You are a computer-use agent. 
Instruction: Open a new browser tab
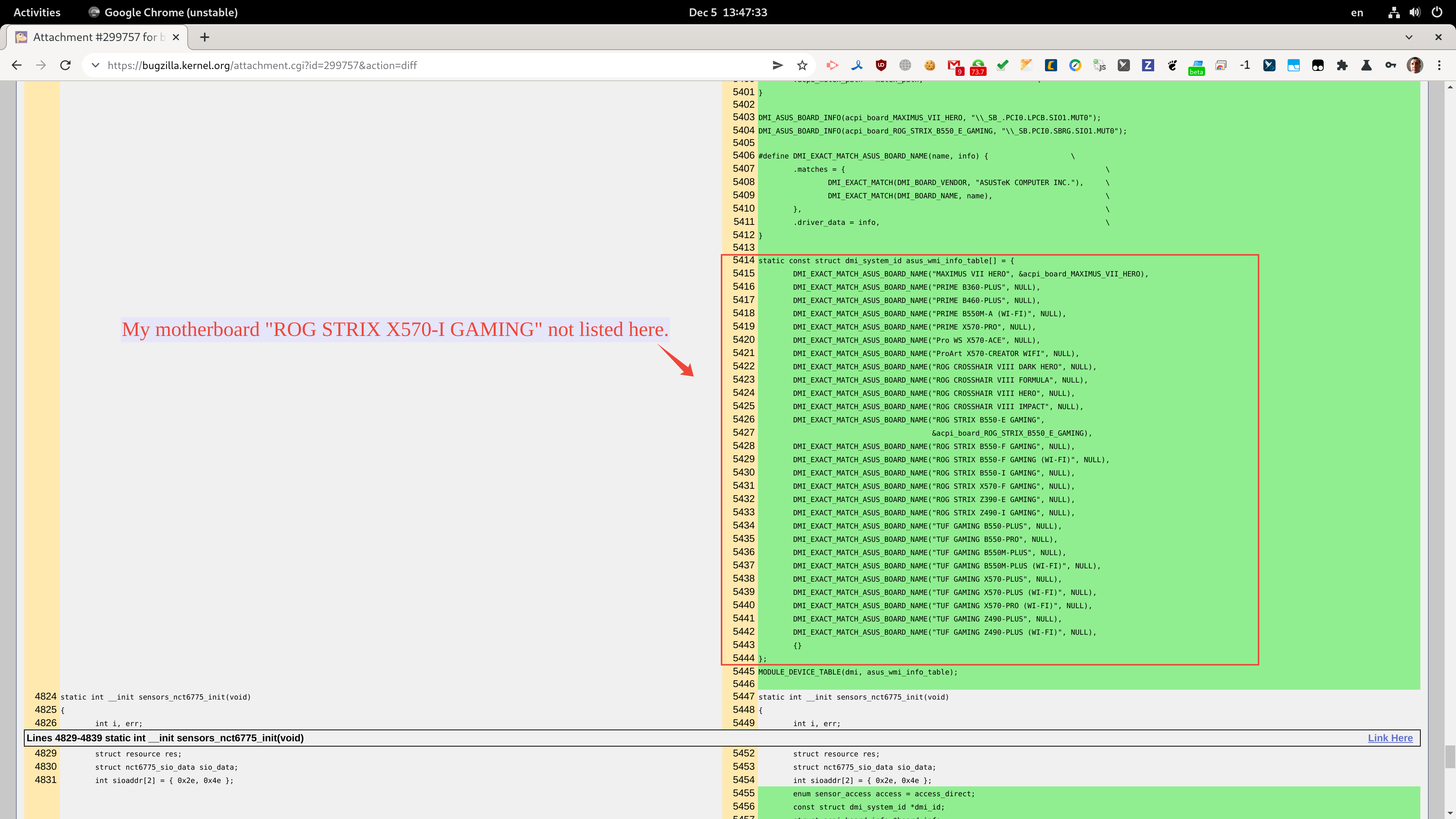click(205, 37)
